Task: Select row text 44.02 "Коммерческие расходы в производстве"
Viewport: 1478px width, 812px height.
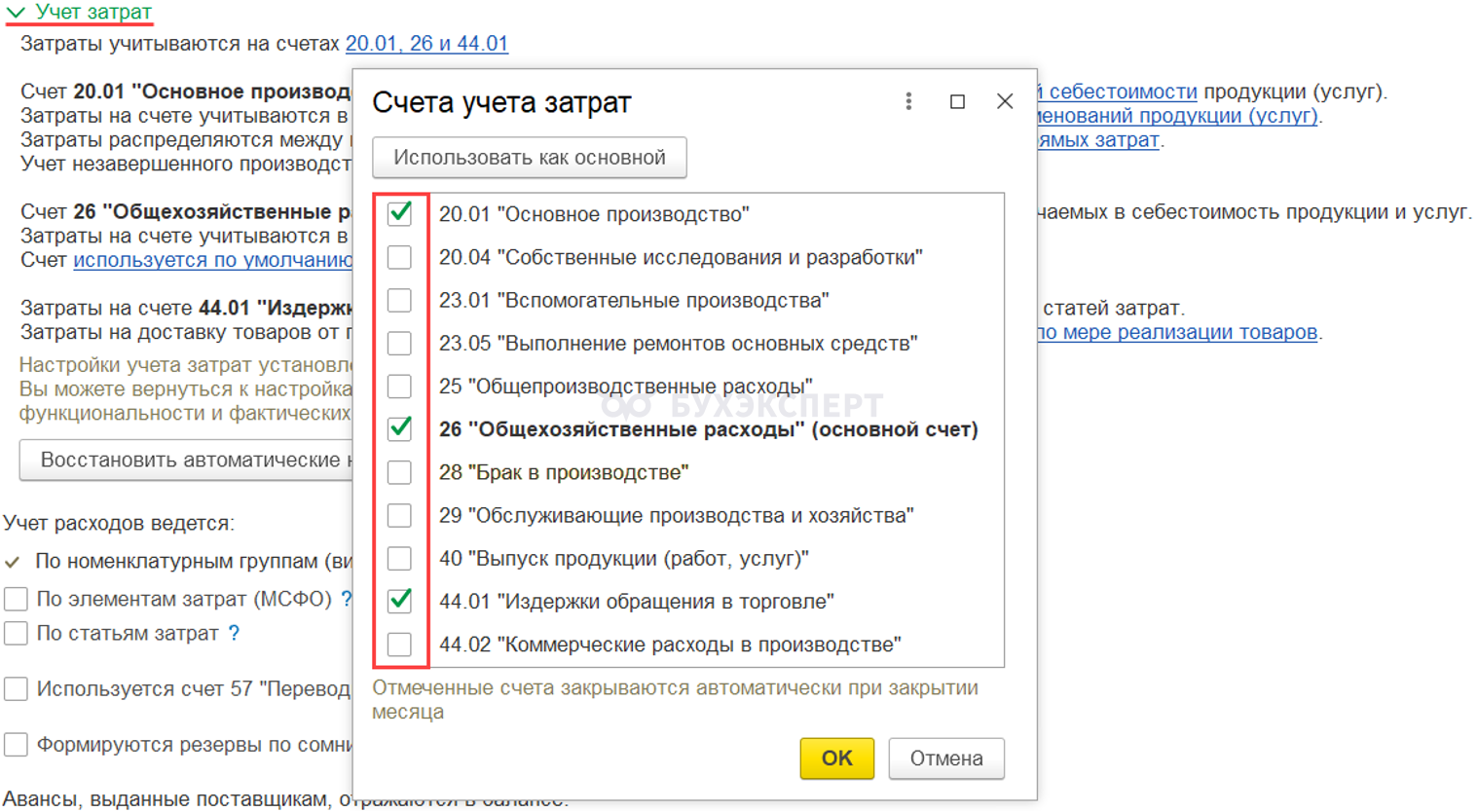Action: tap(670, 645)
